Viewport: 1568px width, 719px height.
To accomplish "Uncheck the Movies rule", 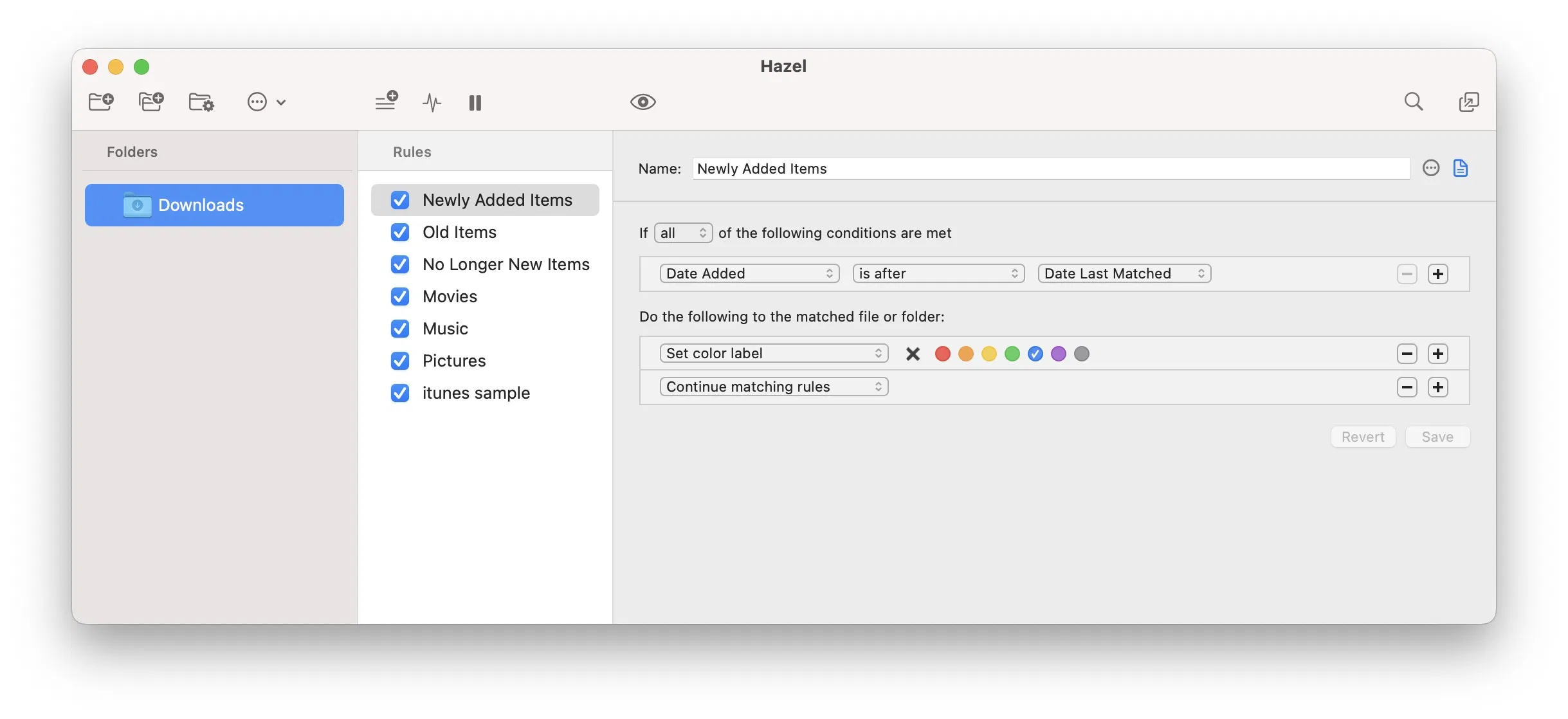I will pos(399,296).
